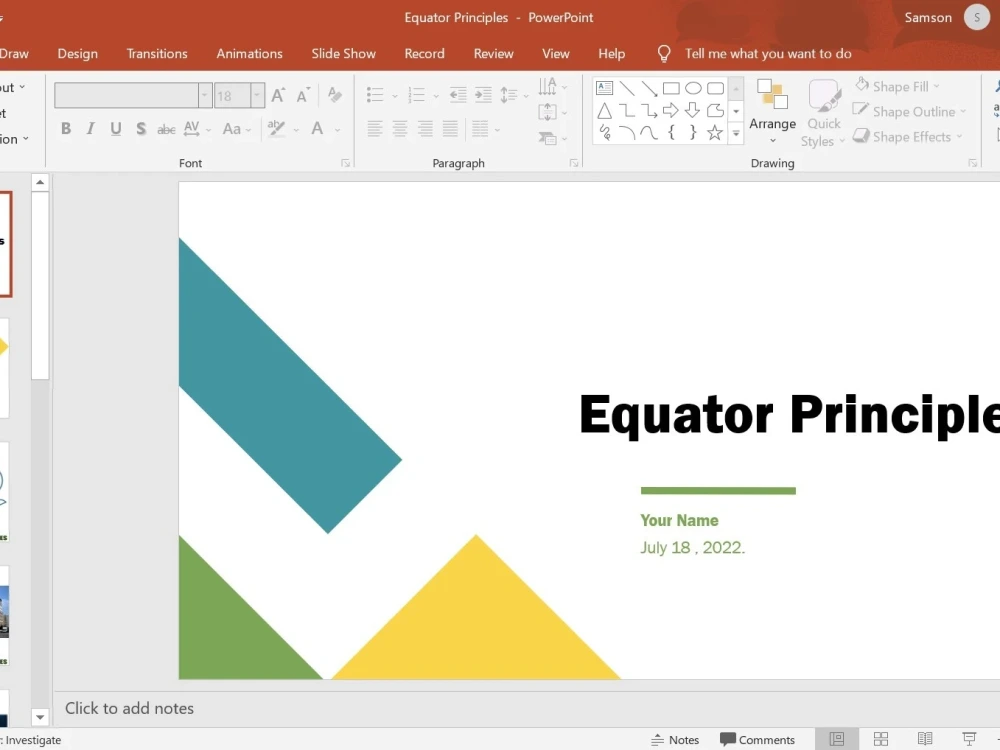Select the Elbow Connector shape

point(627,111)
